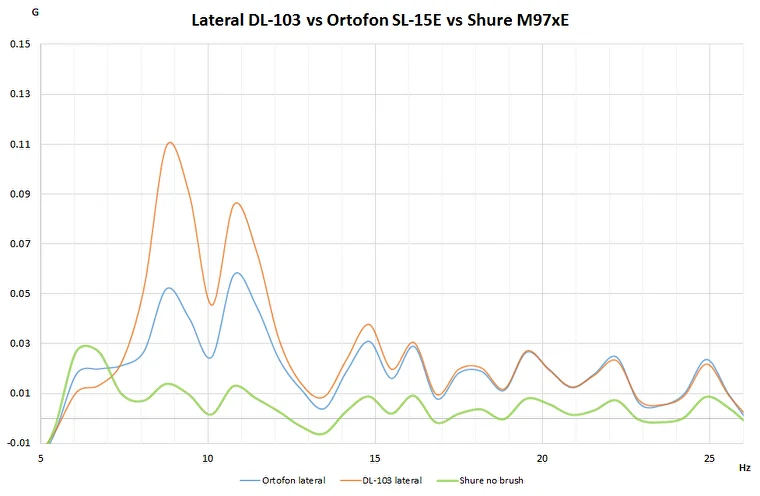
Task: Select the Ortofon lateral legend entry
Action: pyautogui.click(x=283, y=480)
